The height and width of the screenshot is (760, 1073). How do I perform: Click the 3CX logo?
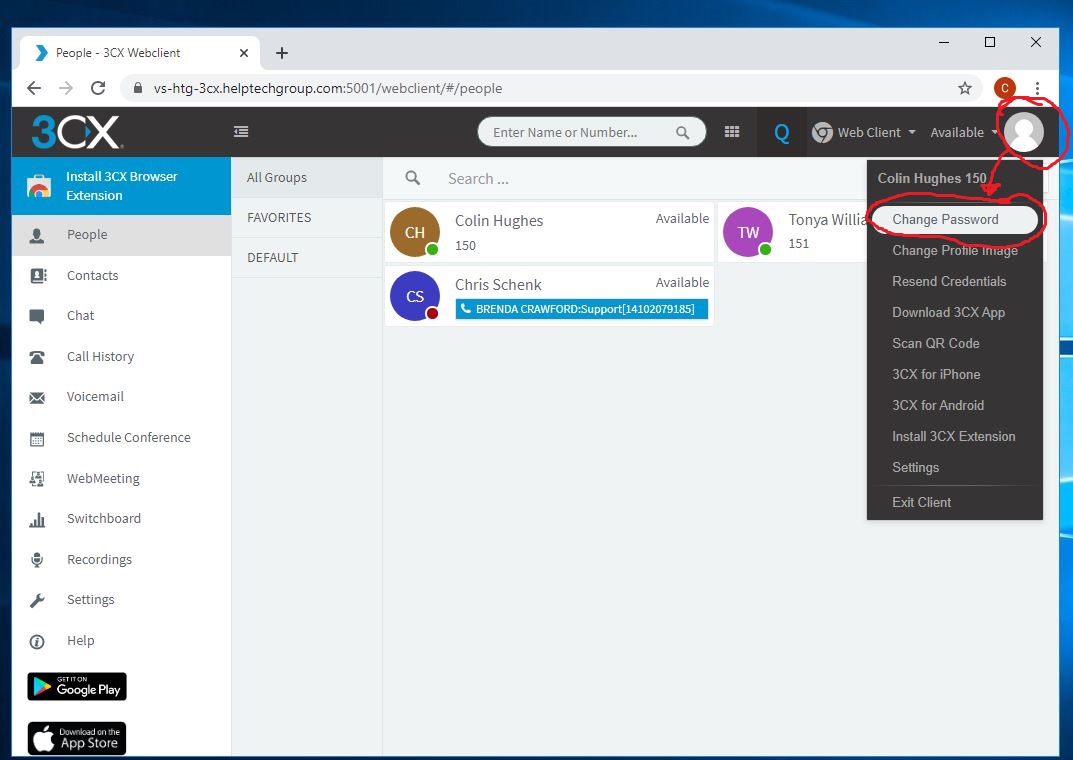pos(77,132)
